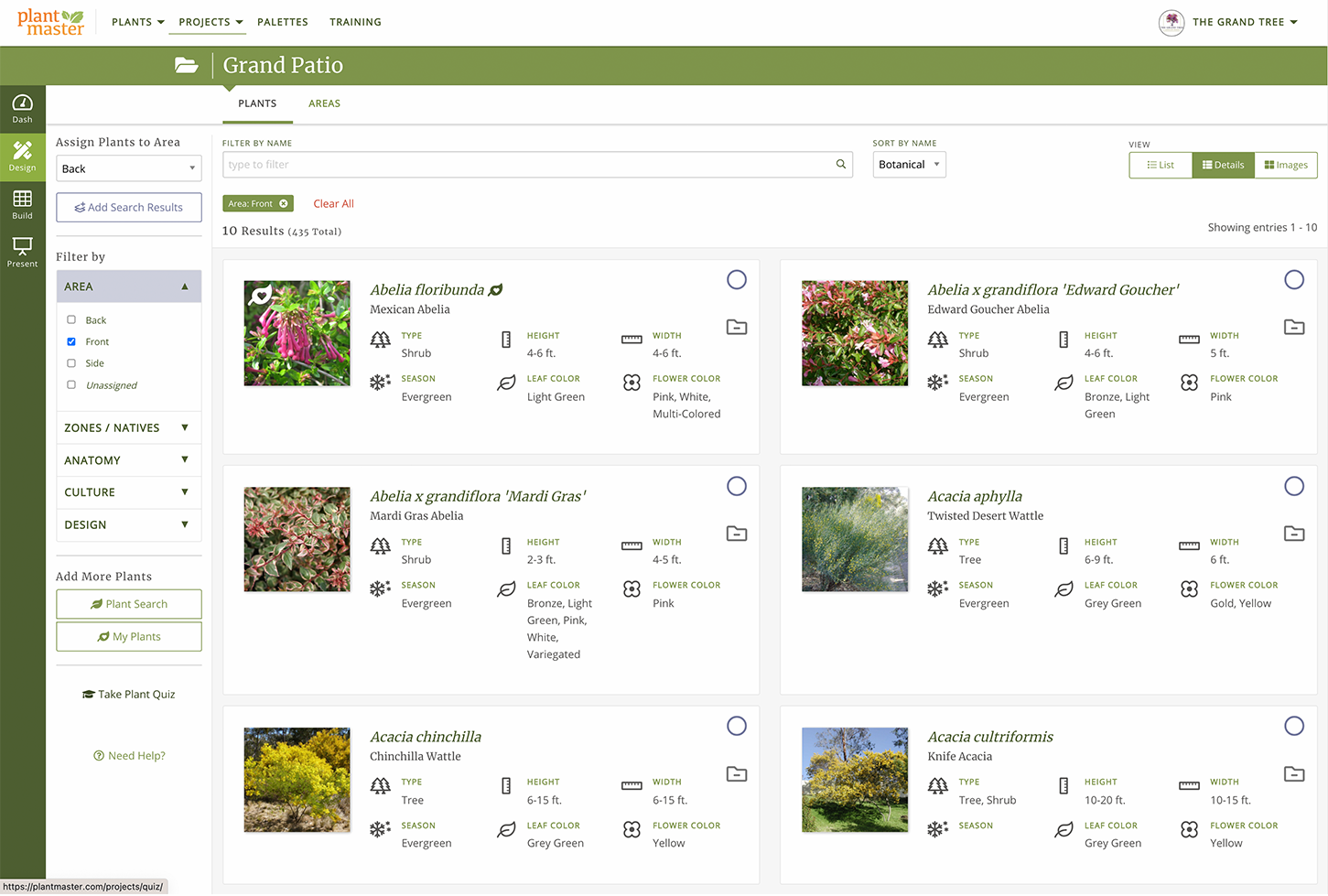Click folder icon on Abelia floribunda card
The image size is (1328, 896).
pyautogui.click(x=737, y=327)
